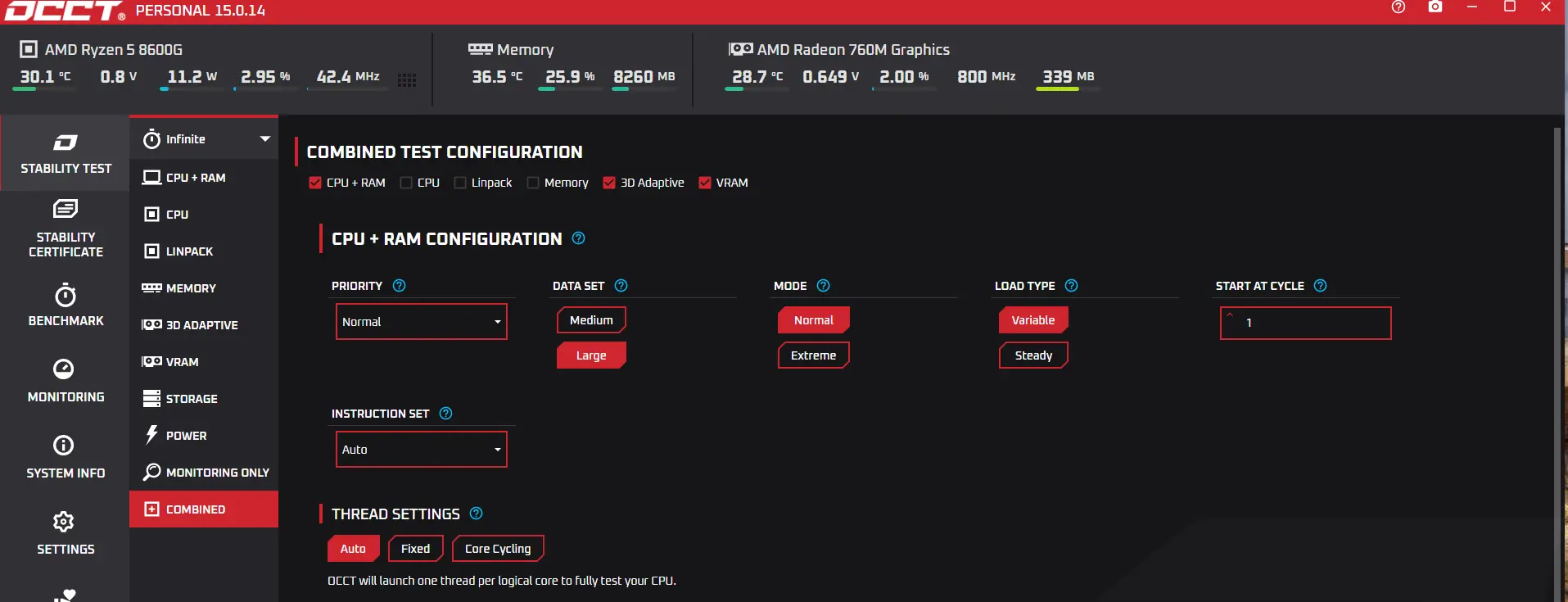Select the Storage test menu item
The width and height of the screenshot is (1568, 602).
192,399
